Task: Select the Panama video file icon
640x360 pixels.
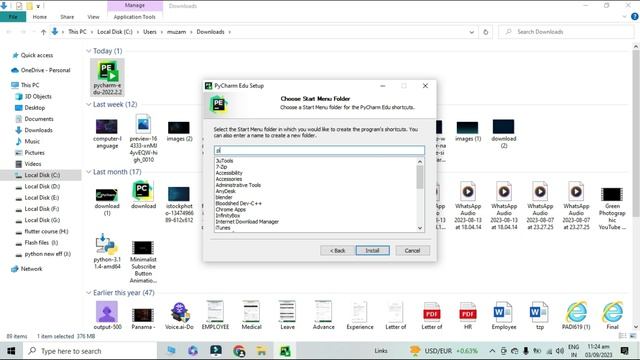Action: (143, 315)
